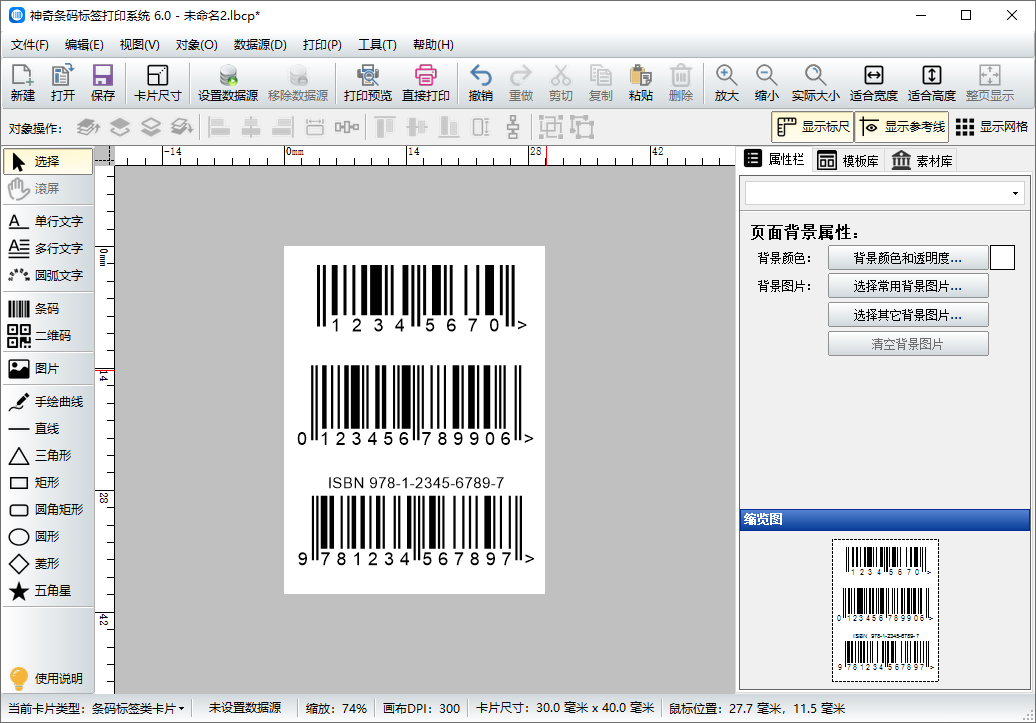
Task: Click the 新建 (New) toolbar icon
Action: [x=22, y=83]
